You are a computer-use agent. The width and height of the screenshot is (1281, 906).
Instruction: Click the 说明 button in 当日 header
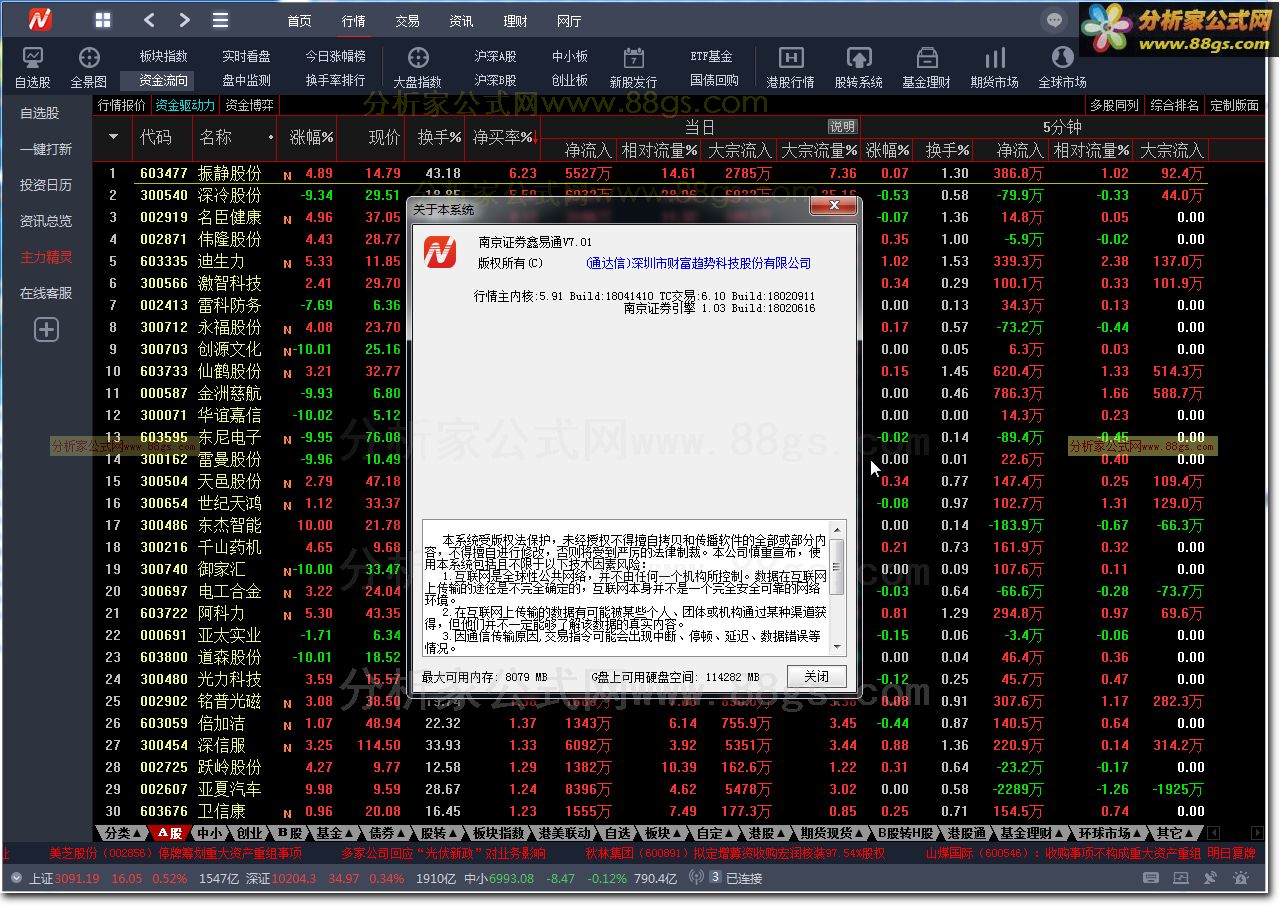pyautogui.click(x=842, y=127)
